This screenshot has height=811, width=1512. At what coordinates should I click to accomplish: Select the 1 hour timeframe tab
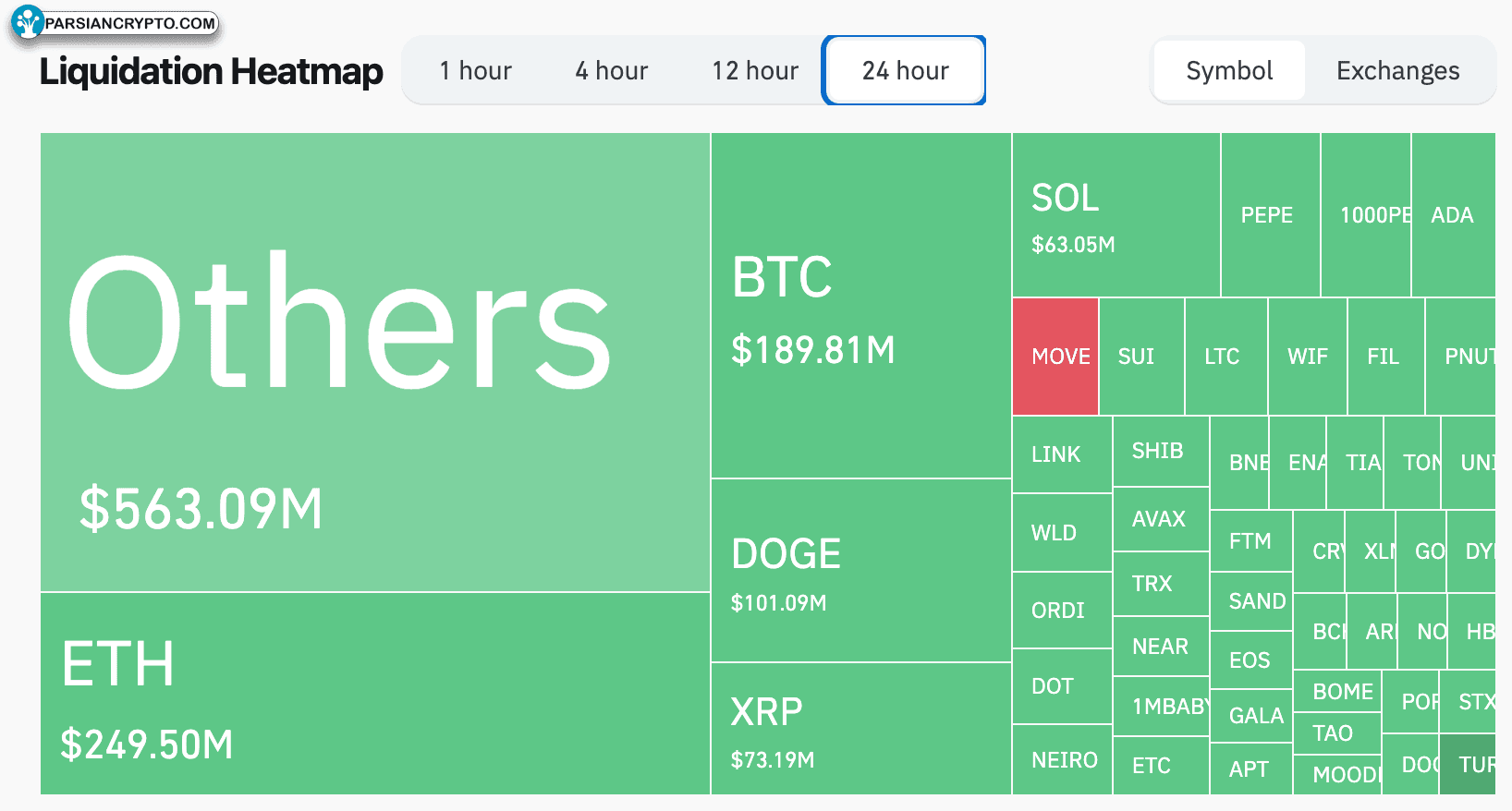click(x=475, y=70)
